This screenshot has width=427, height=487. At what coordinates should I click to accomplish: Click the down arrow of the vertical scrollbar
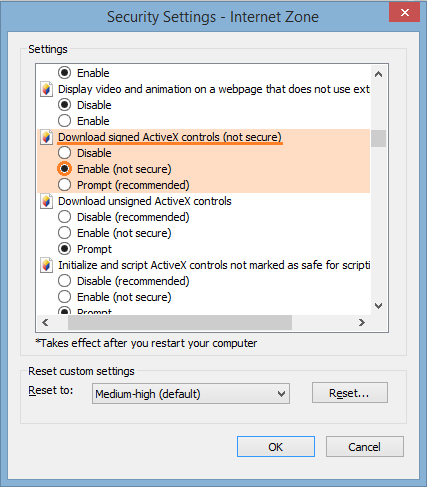coord(378,306)
